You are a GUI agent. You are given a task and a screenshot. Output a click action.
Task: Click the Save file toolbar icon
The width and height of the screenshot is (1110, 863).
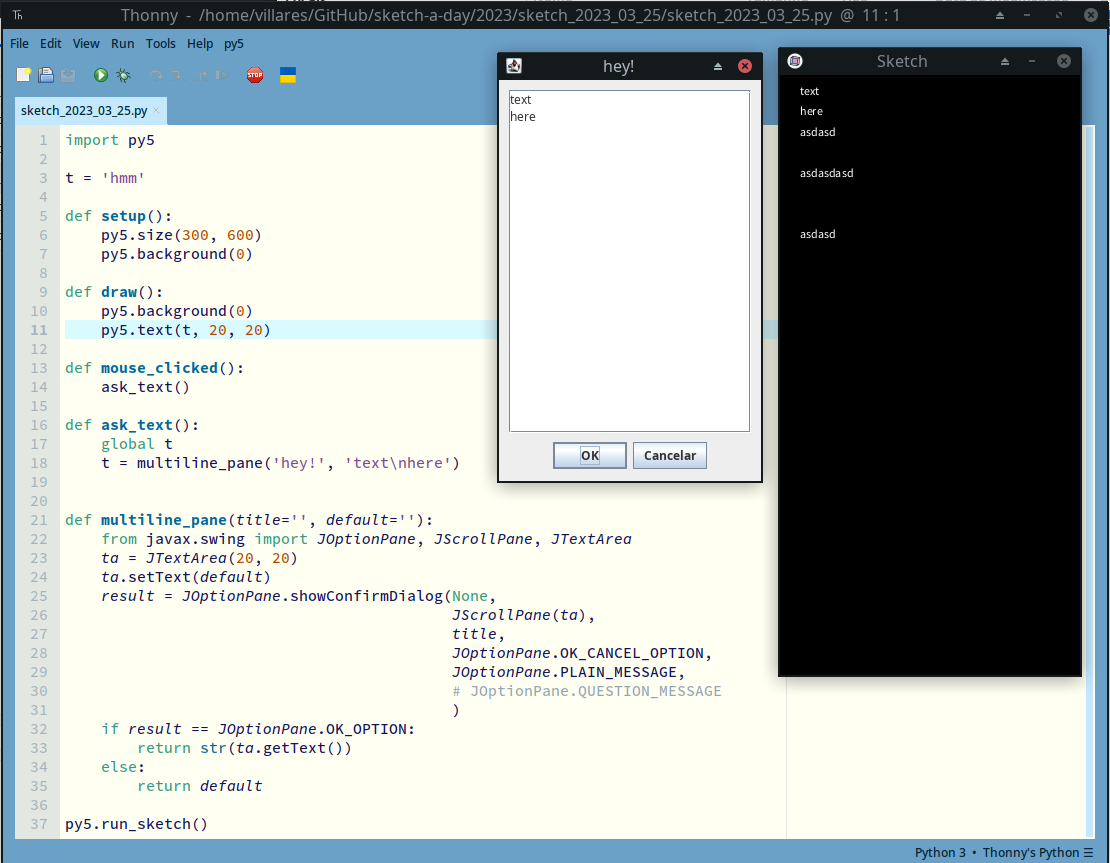[x=68, y=75]
